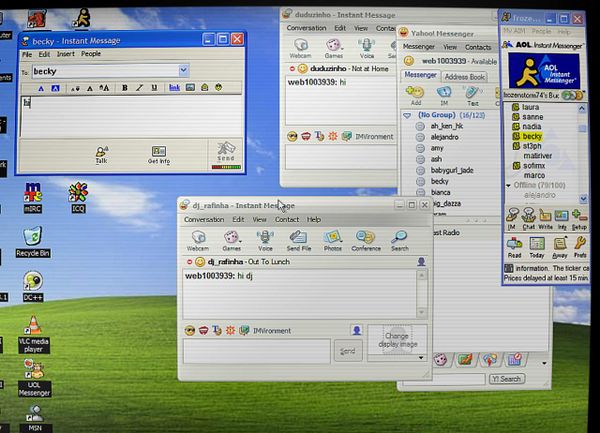Click Webcam in dj_rafinha toolbar
The height and width of the screenshot is (433, 600).
[x=198, y=241]
